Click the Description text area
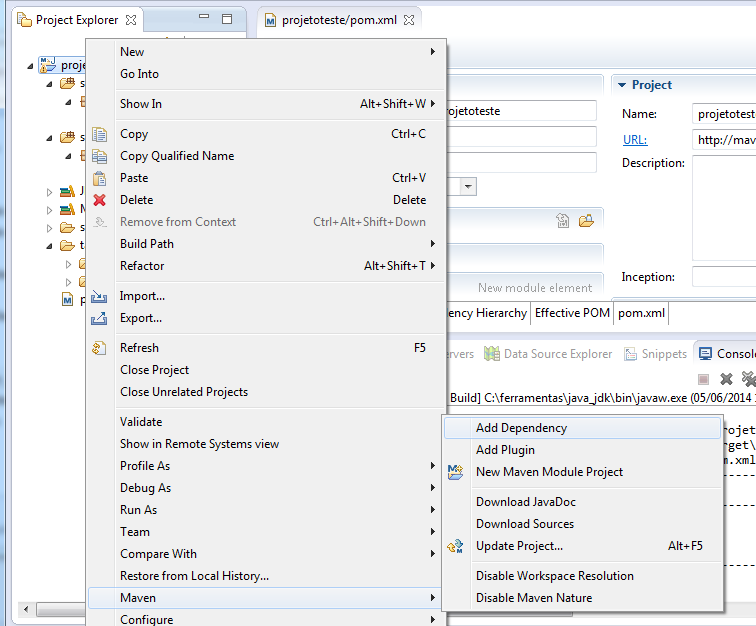Viewport: 756px width, 626px height. tap(724, 208)
